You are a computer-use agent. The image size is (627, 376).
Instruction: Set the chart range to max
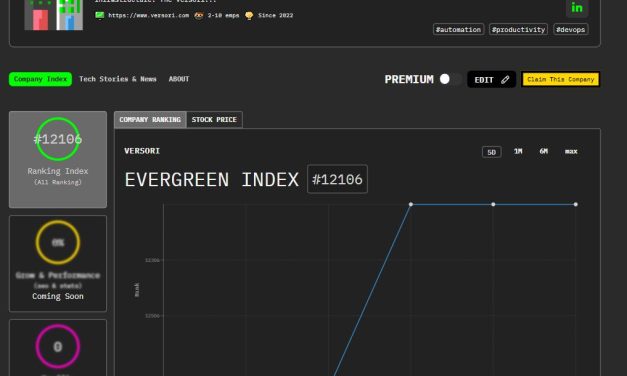pyautogui.click(x=571, y=151)
